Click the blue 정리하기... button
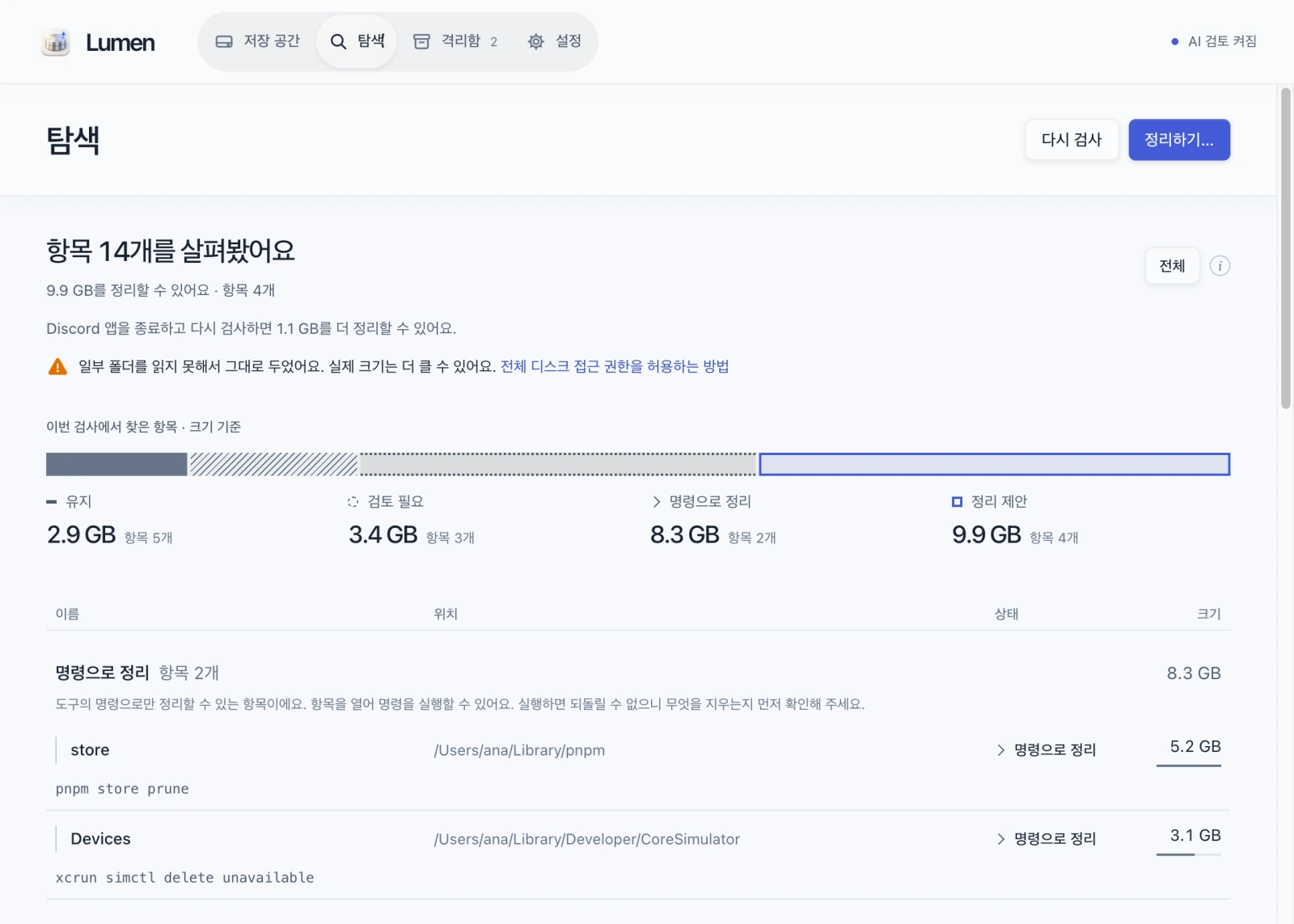The image size is (1294, 924). click(x=1179, y=140)
